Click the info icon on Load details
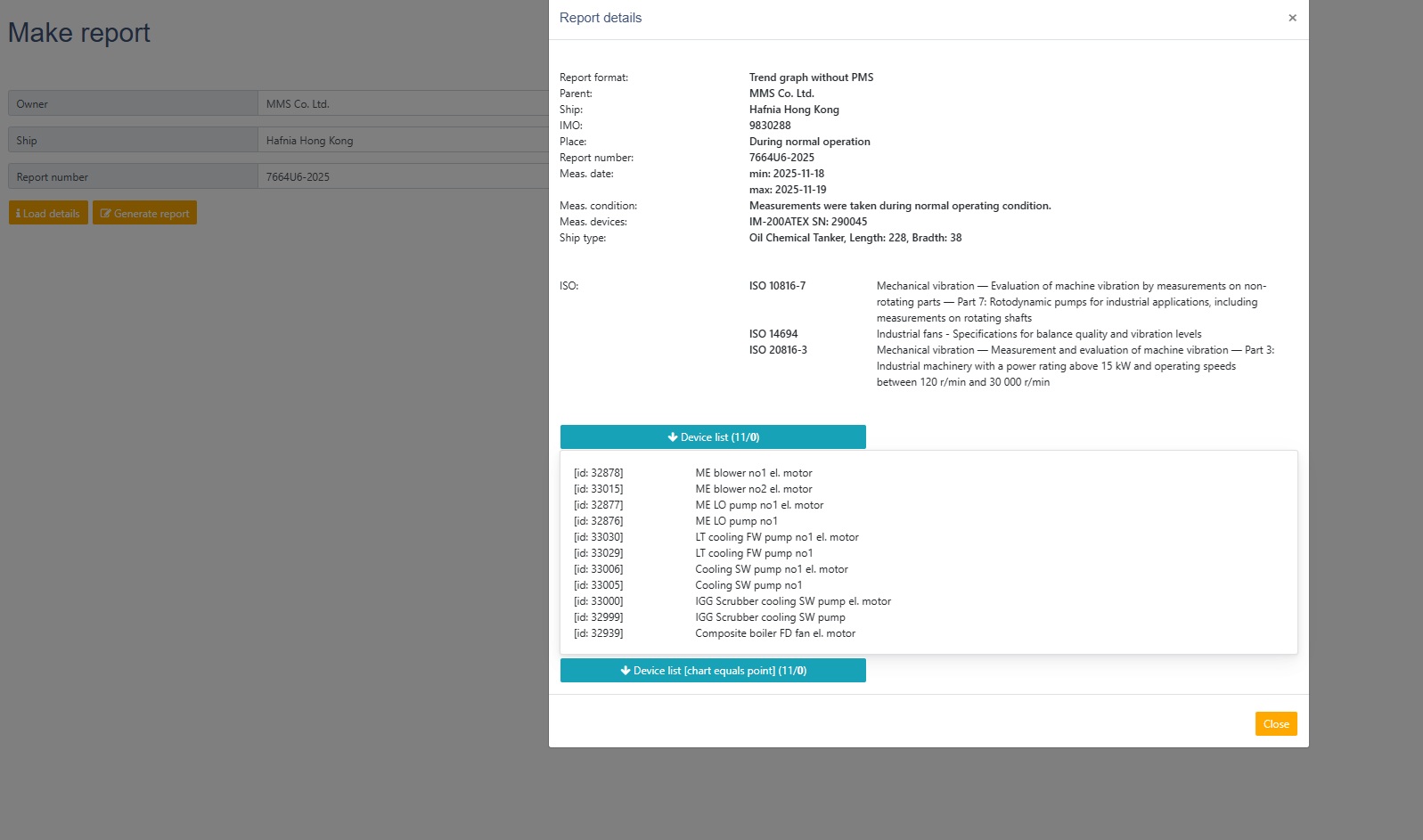This screenshot has width=1423, height=840. tap(18, 214)
